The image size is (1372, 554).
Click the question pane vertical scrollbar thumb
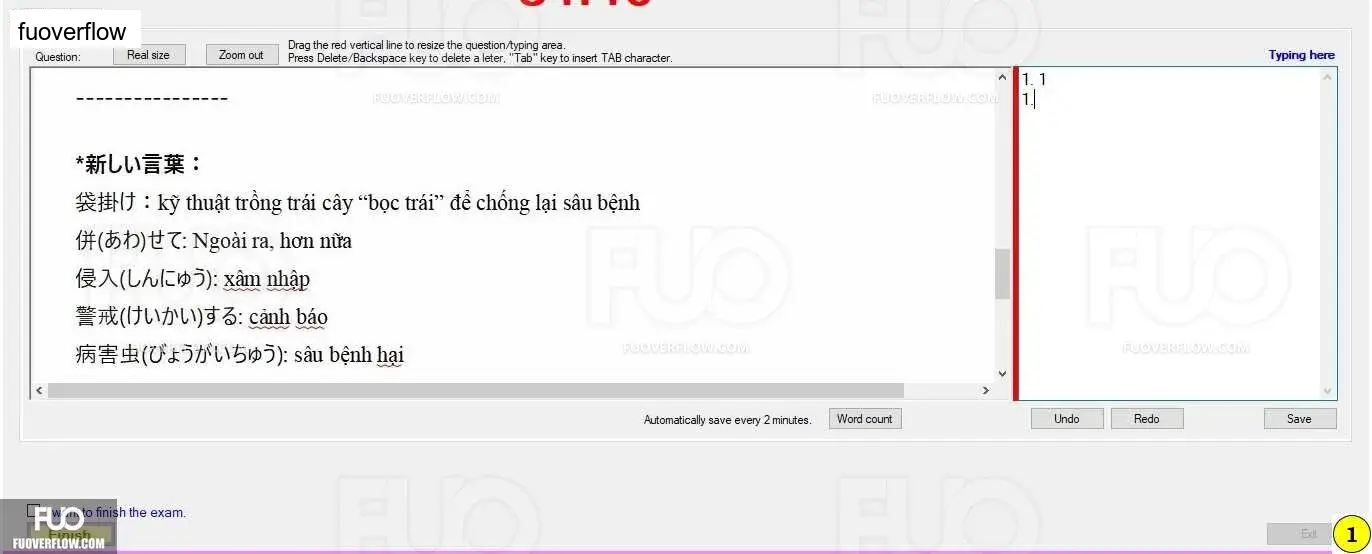pos(1003,274)
